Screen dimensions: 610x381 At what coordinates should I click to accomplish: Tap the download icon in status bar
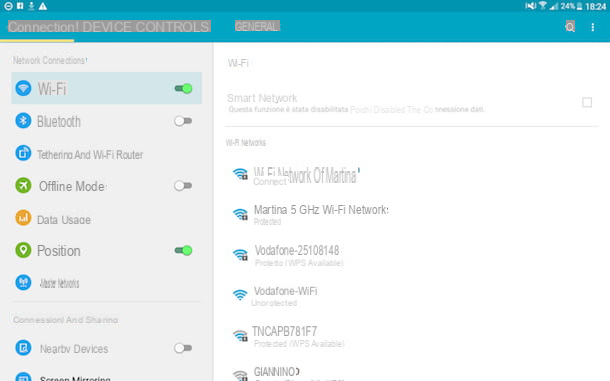pyautogui.click(x=32, y=6)
